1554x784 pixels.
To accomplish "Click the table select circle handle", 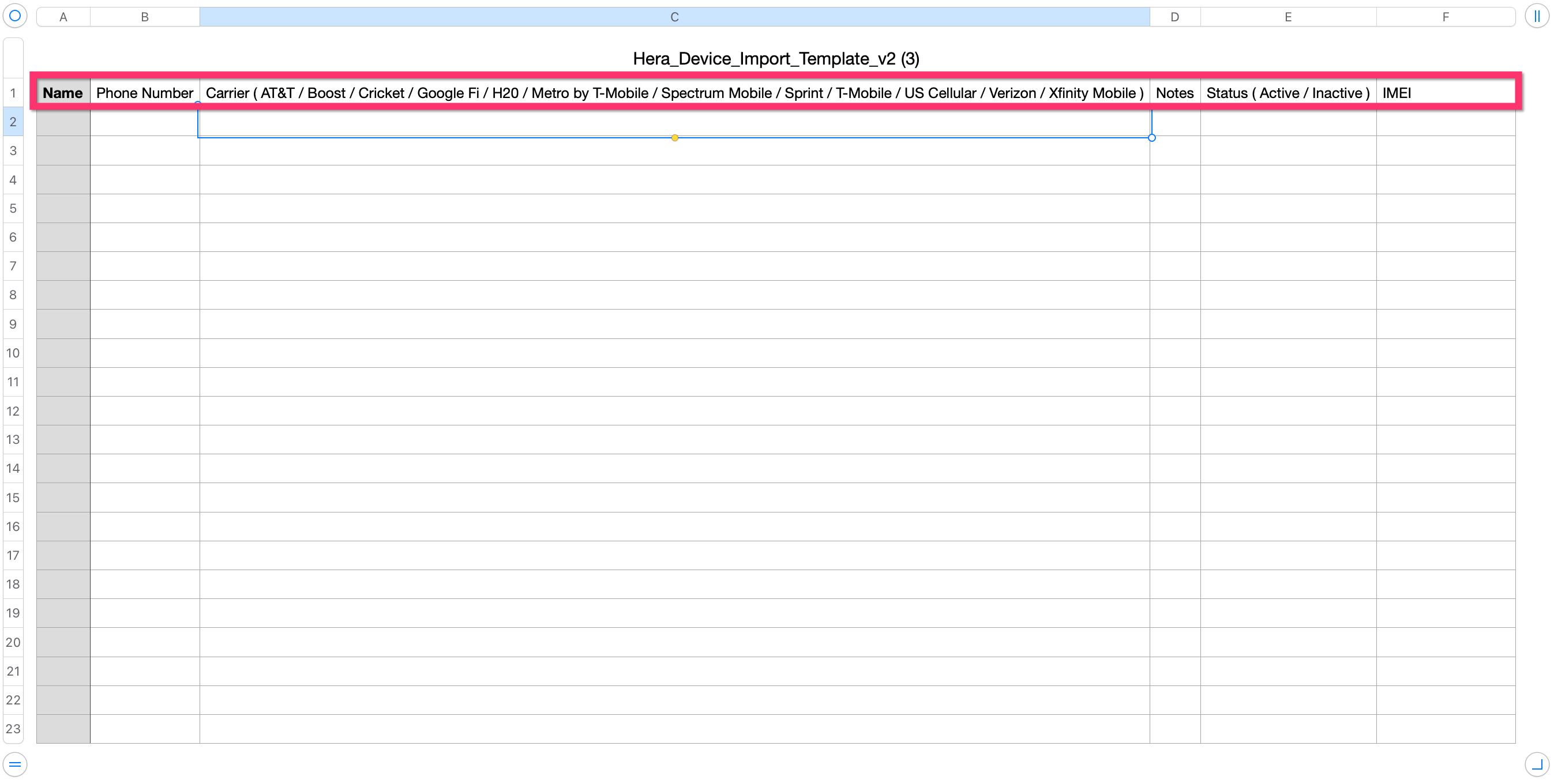I will 15,16.
